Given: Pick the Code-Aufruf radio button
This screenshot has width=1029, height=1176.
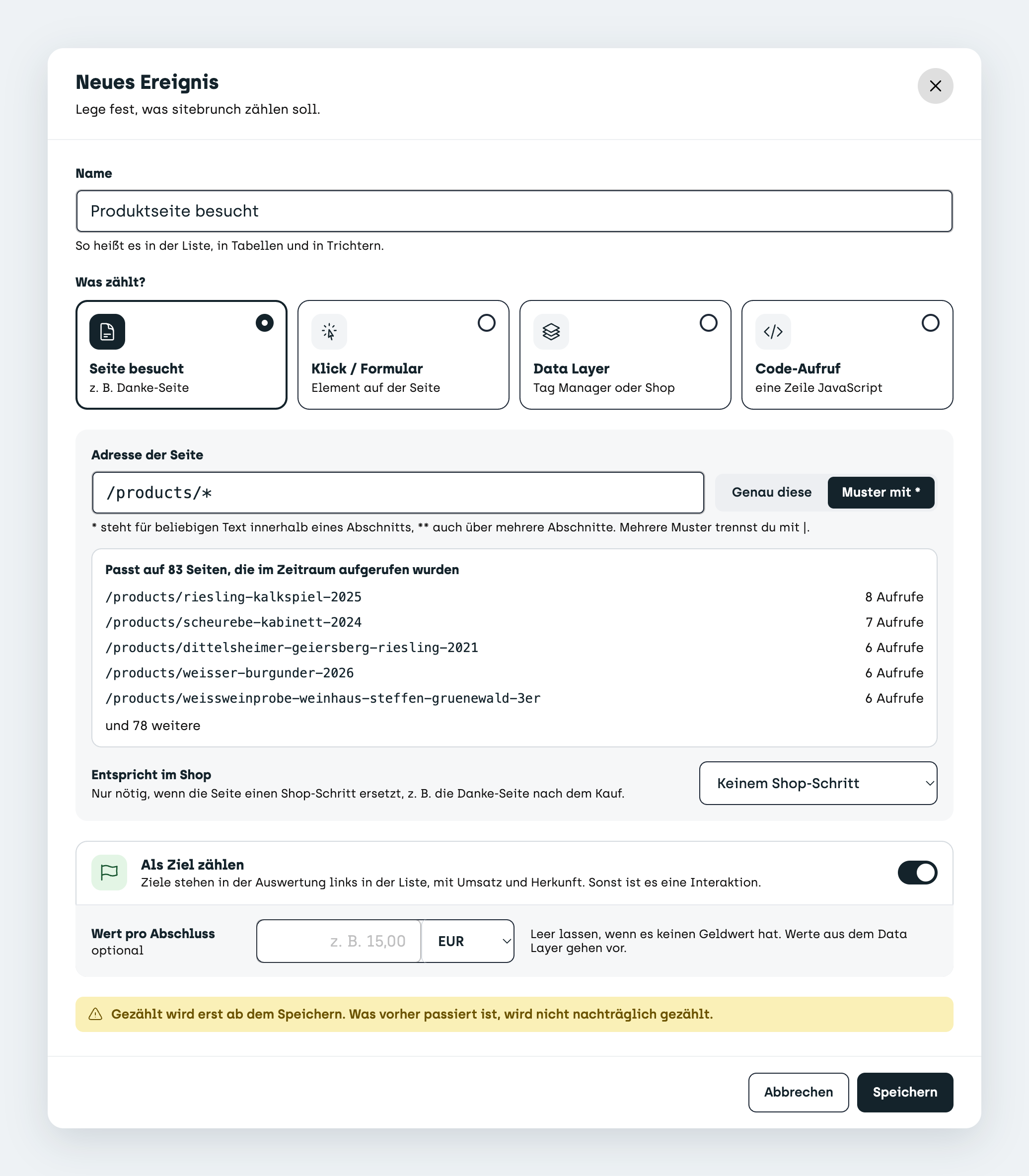Looking at the screenshot, I should tap(930, 323).
